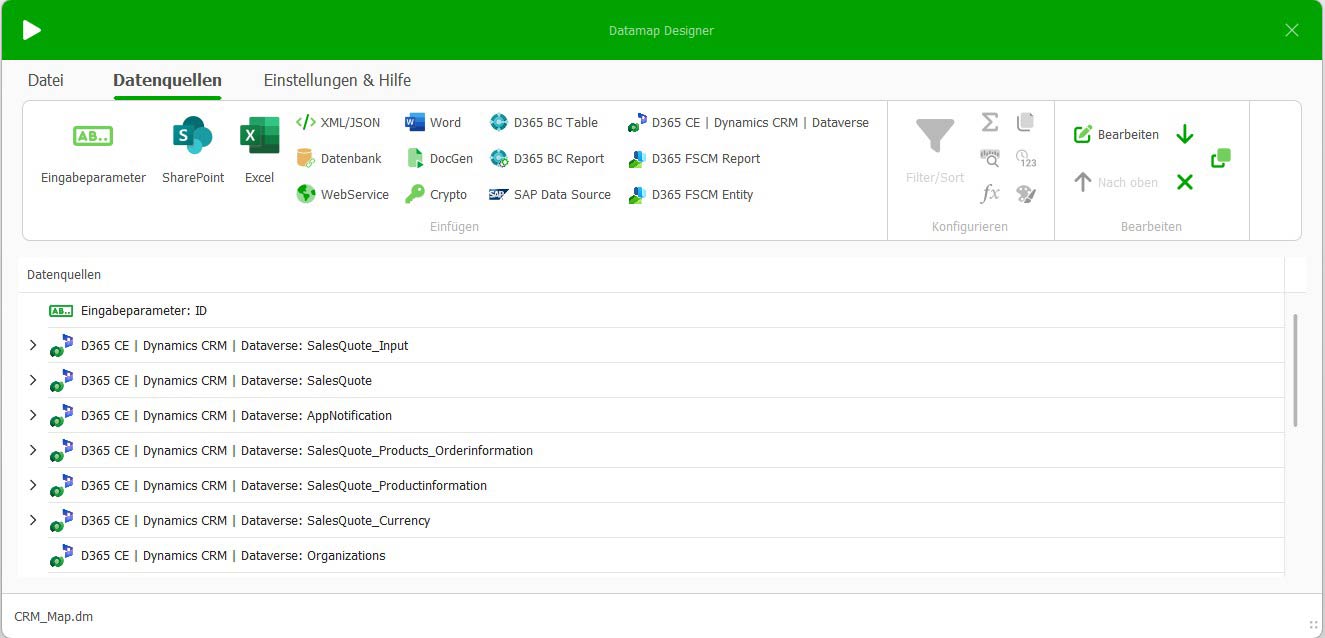This screenshot has height=638, width=1325.
Task: Click the green delete X icon
Action: click(1185, 182)
